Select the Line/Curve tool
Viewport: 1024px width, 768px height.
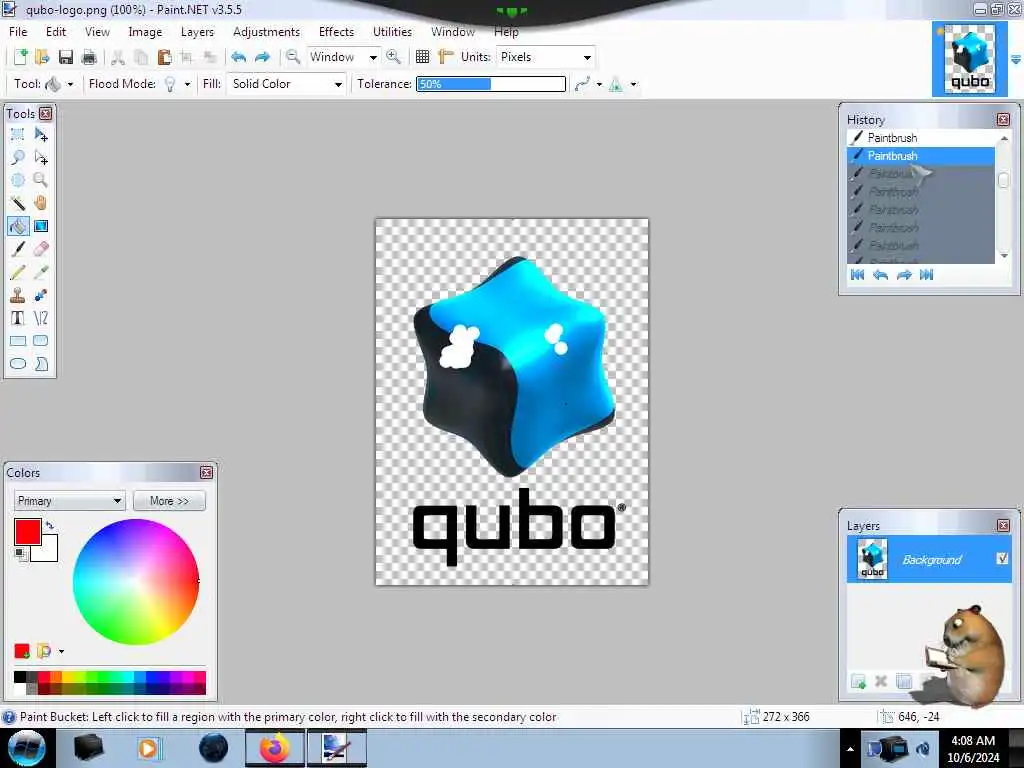pyautogui.click(x=40, y=318)
